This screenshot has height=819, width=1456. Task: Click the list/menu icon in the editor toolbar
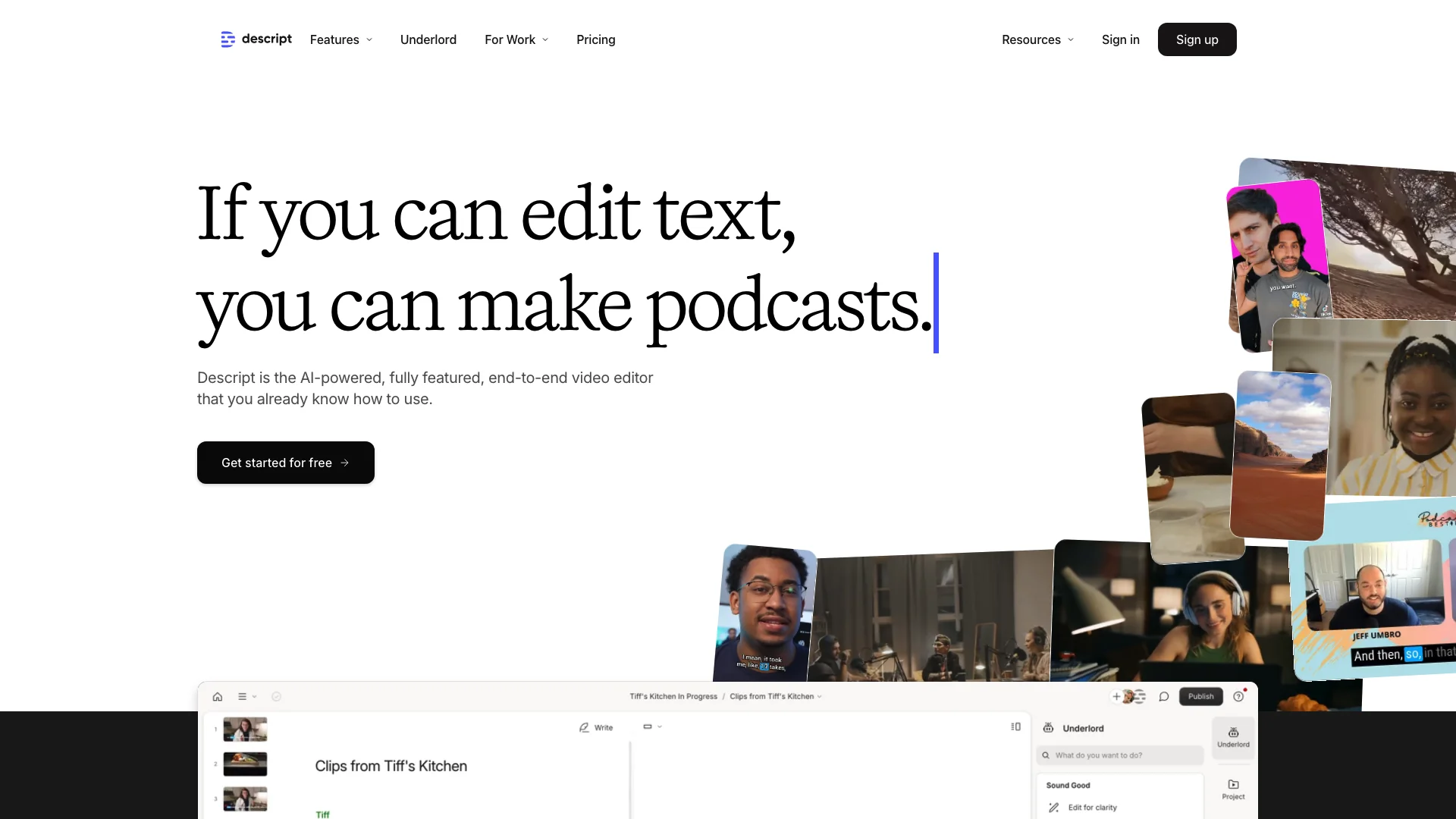point(245,697)
